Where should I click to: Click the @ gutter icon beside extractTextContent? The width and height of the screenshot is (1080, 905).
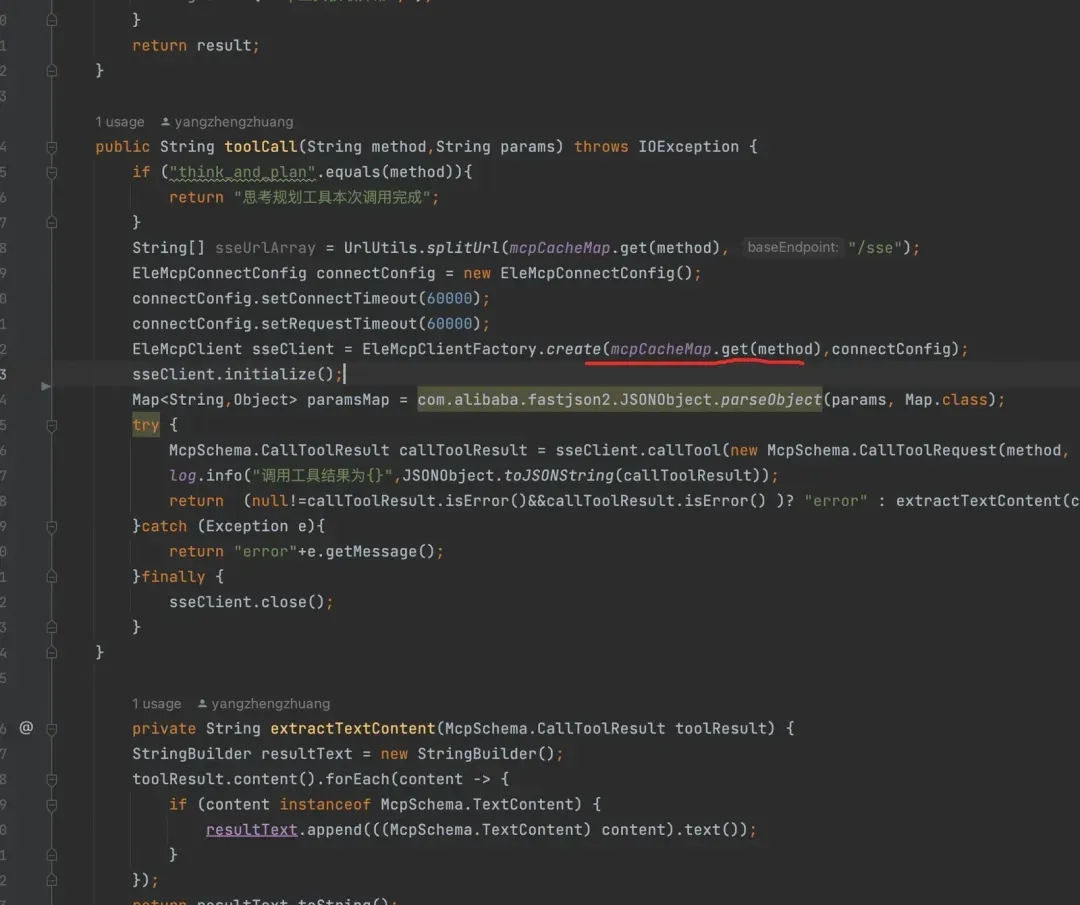(x=26, y=727)
